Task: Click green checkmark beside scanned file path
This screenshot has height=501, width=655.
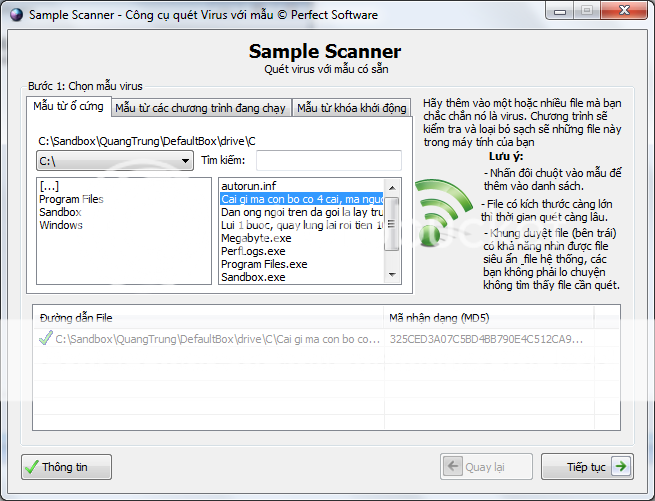Action: pos(44,339)
